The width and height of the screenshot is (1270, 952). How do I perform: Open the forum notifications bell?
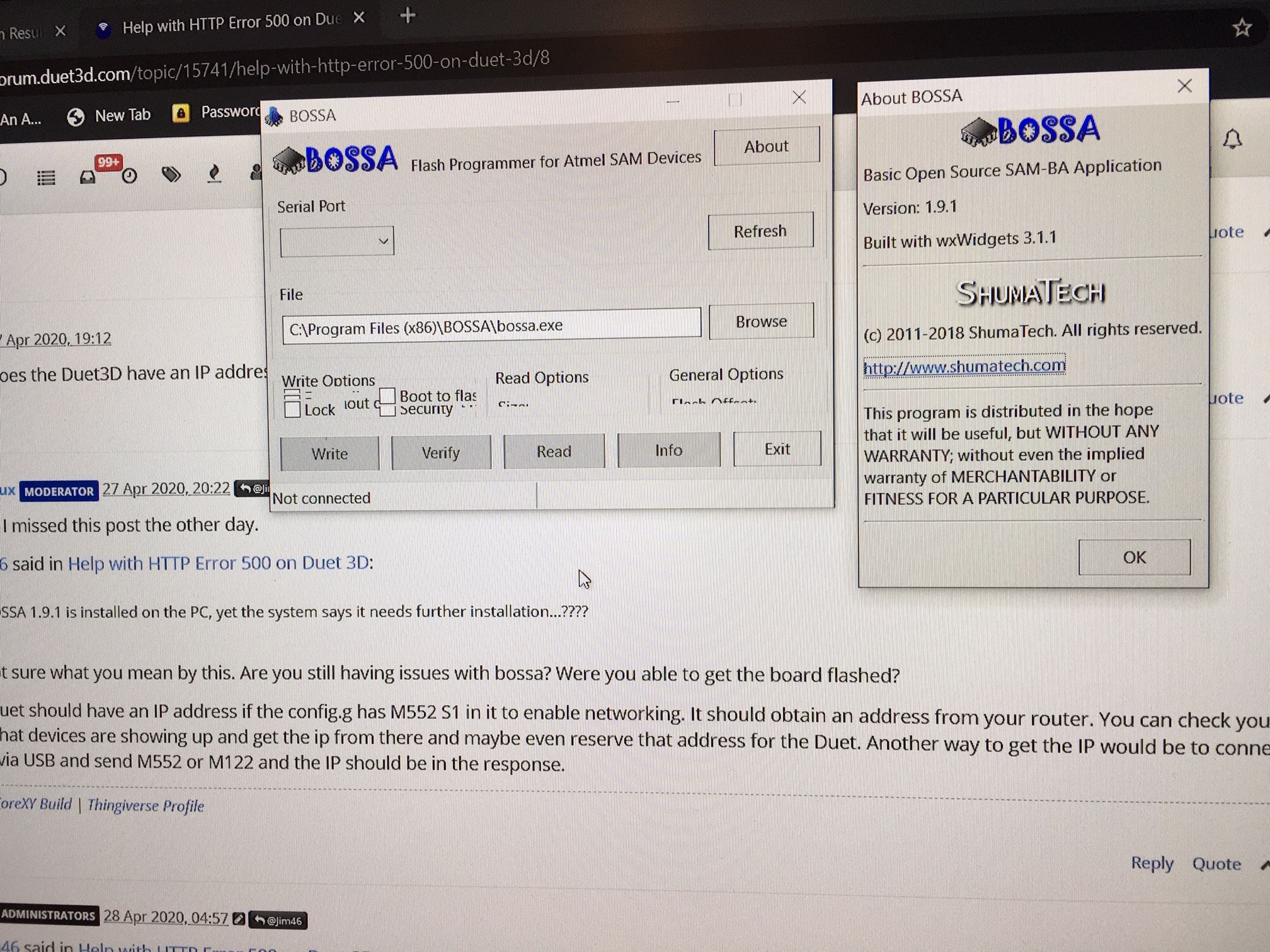pos(1232,139)
